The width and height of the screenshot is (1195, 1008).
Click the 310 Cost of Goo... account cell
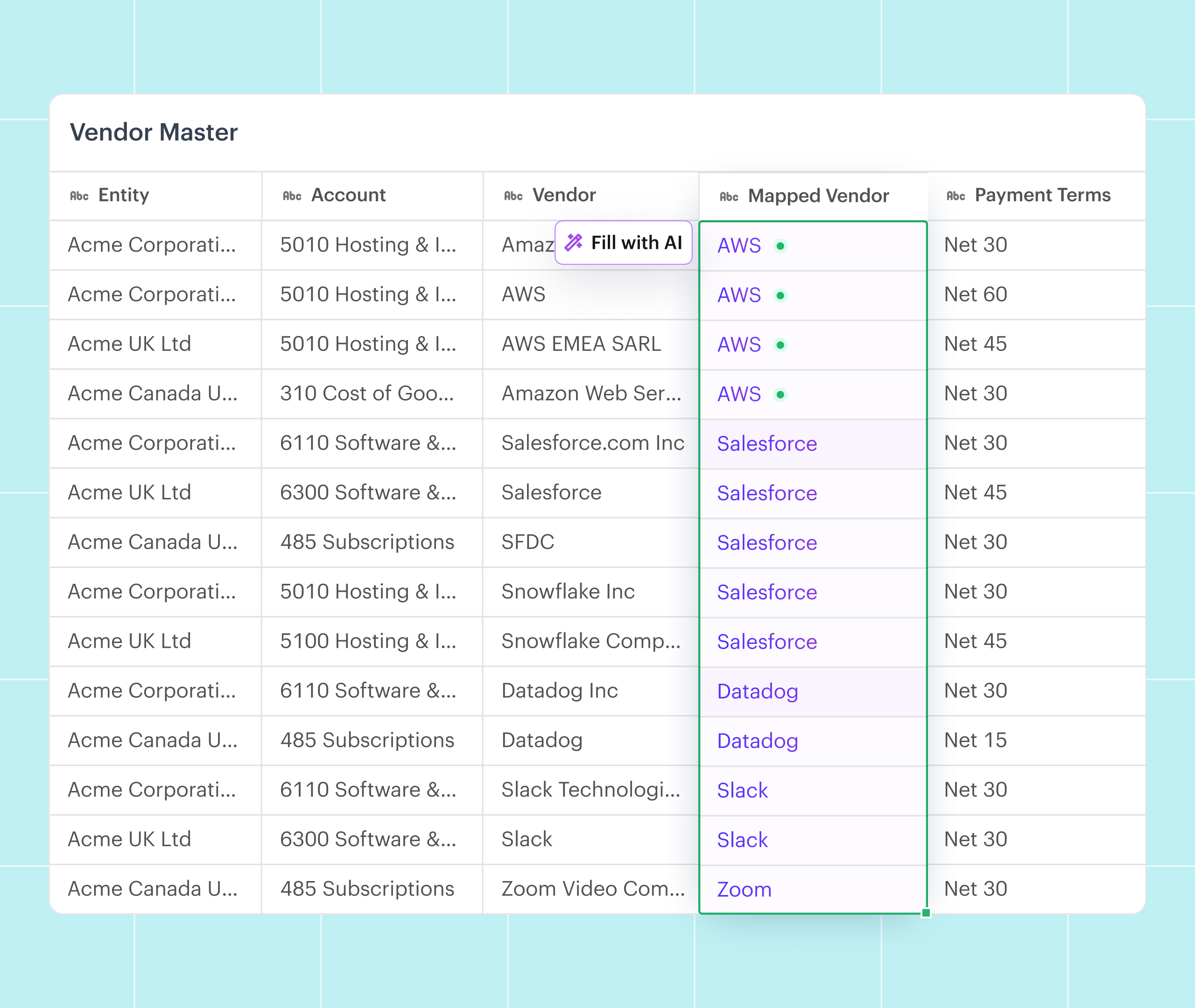click(x=372, y=394)
